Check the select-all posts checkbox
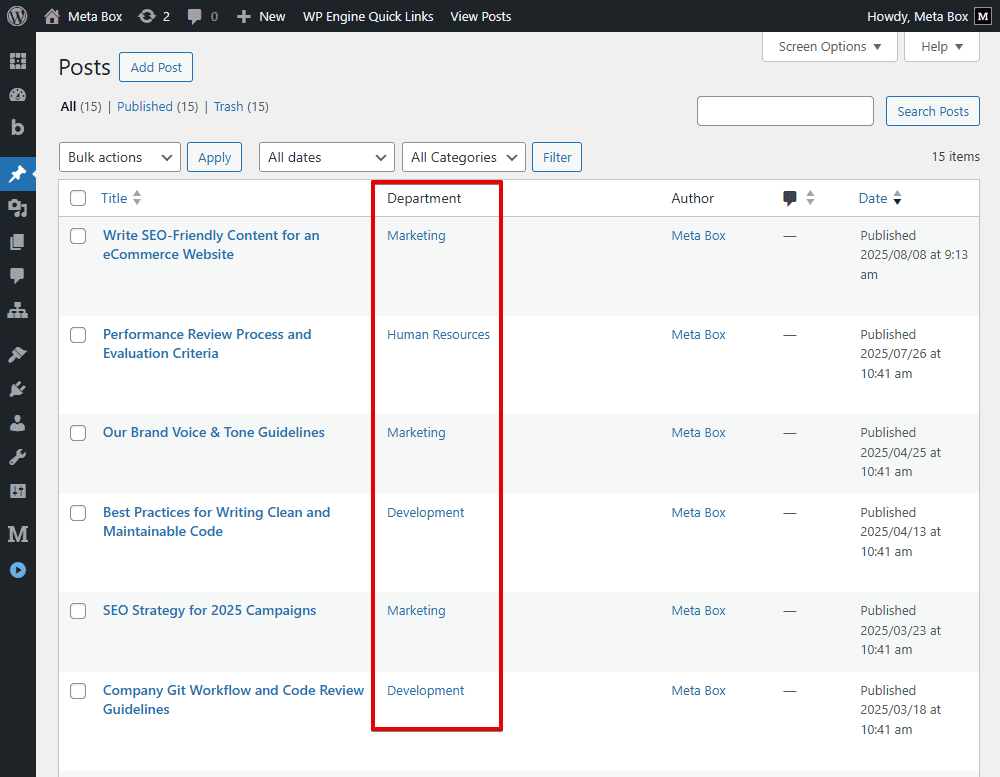Screen dimensions: 1000x777 coord(78,198)
